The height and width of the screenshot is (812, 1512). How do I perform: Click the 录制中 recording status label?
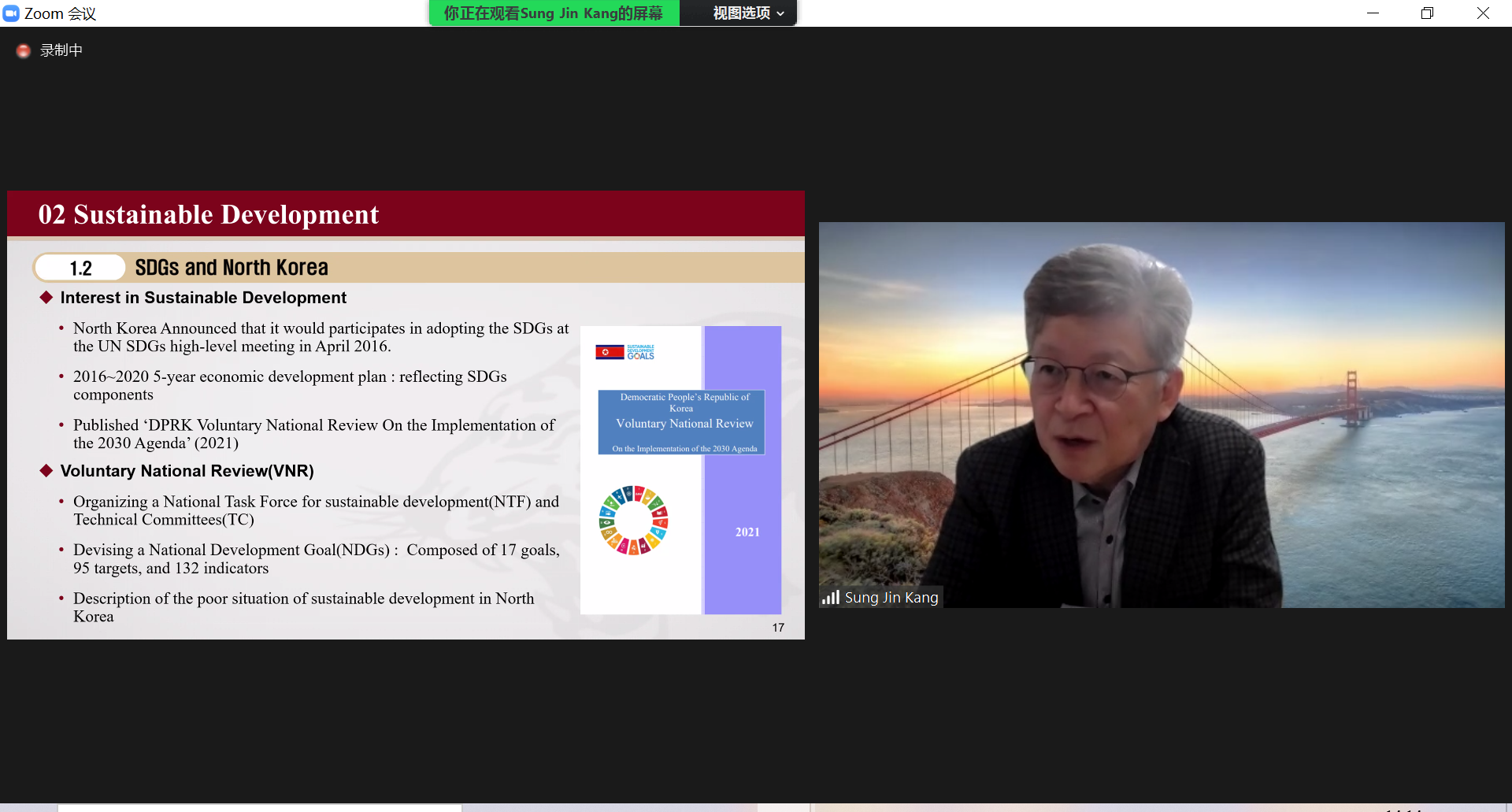click(x=61, y=50)
